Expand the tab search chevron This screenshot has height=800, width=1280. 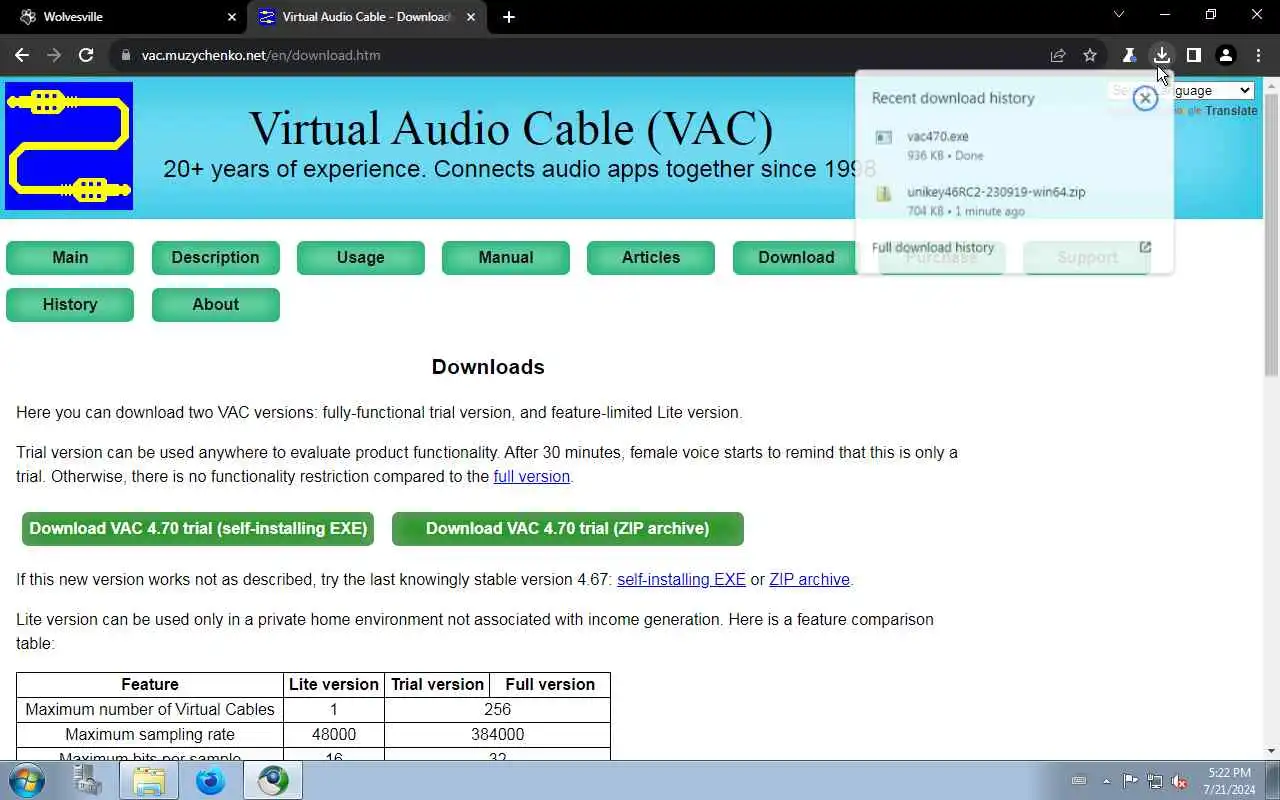[1119, 15]
